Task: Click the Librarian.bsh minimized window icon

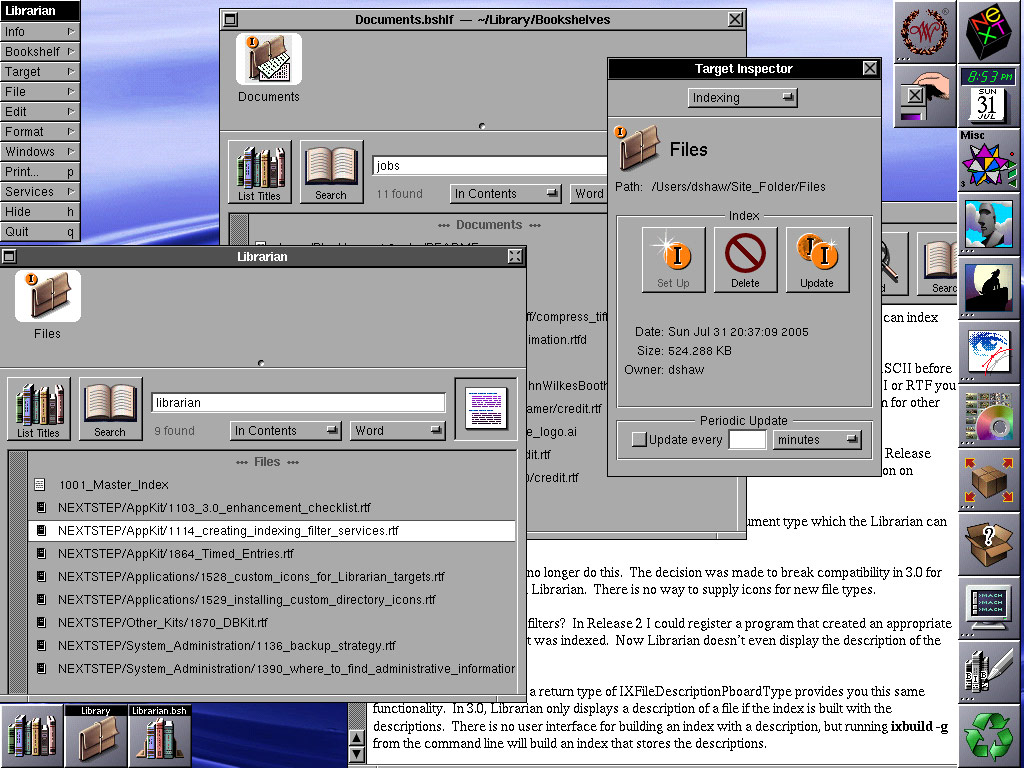Action: 159,735
